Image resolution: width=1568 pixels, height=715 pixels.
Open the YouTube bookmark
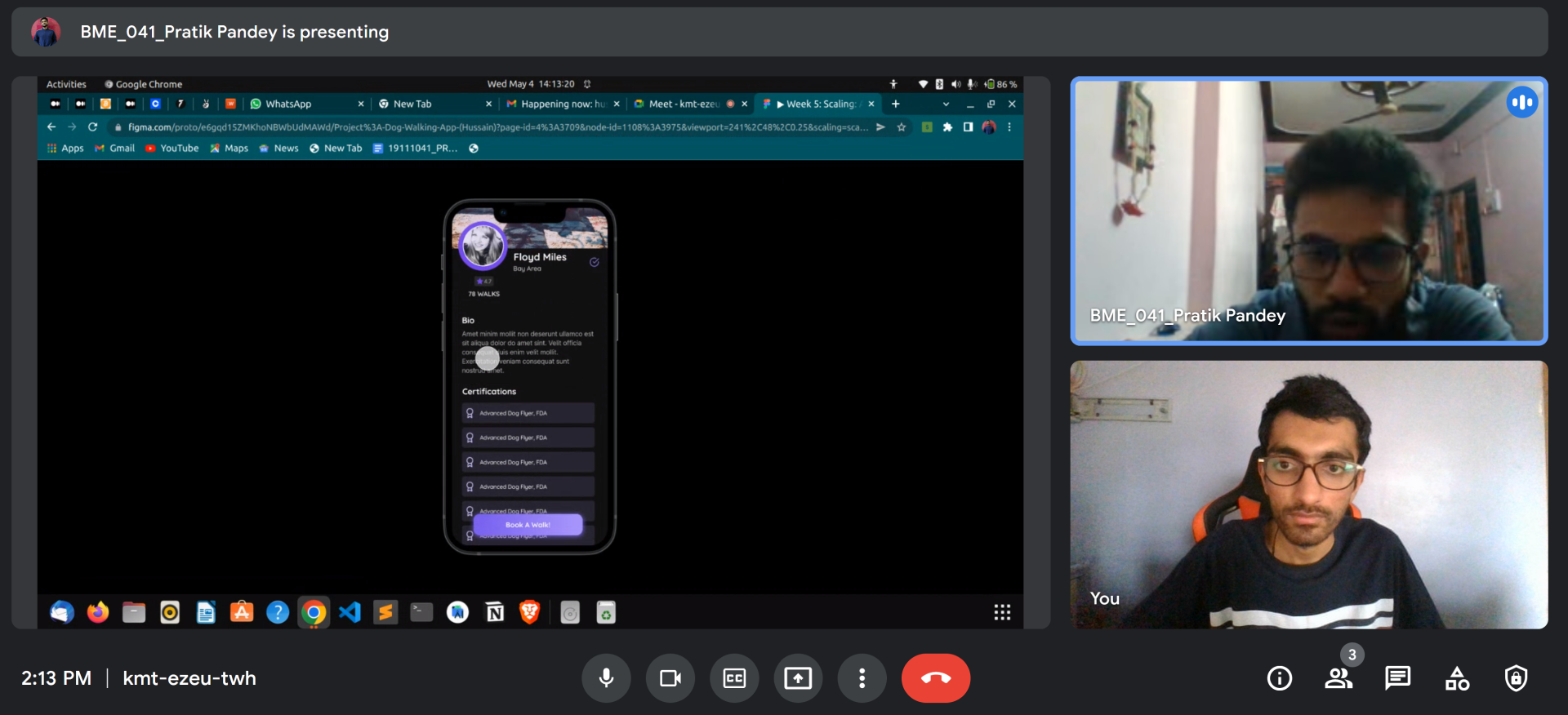click(x=172, y=148)
